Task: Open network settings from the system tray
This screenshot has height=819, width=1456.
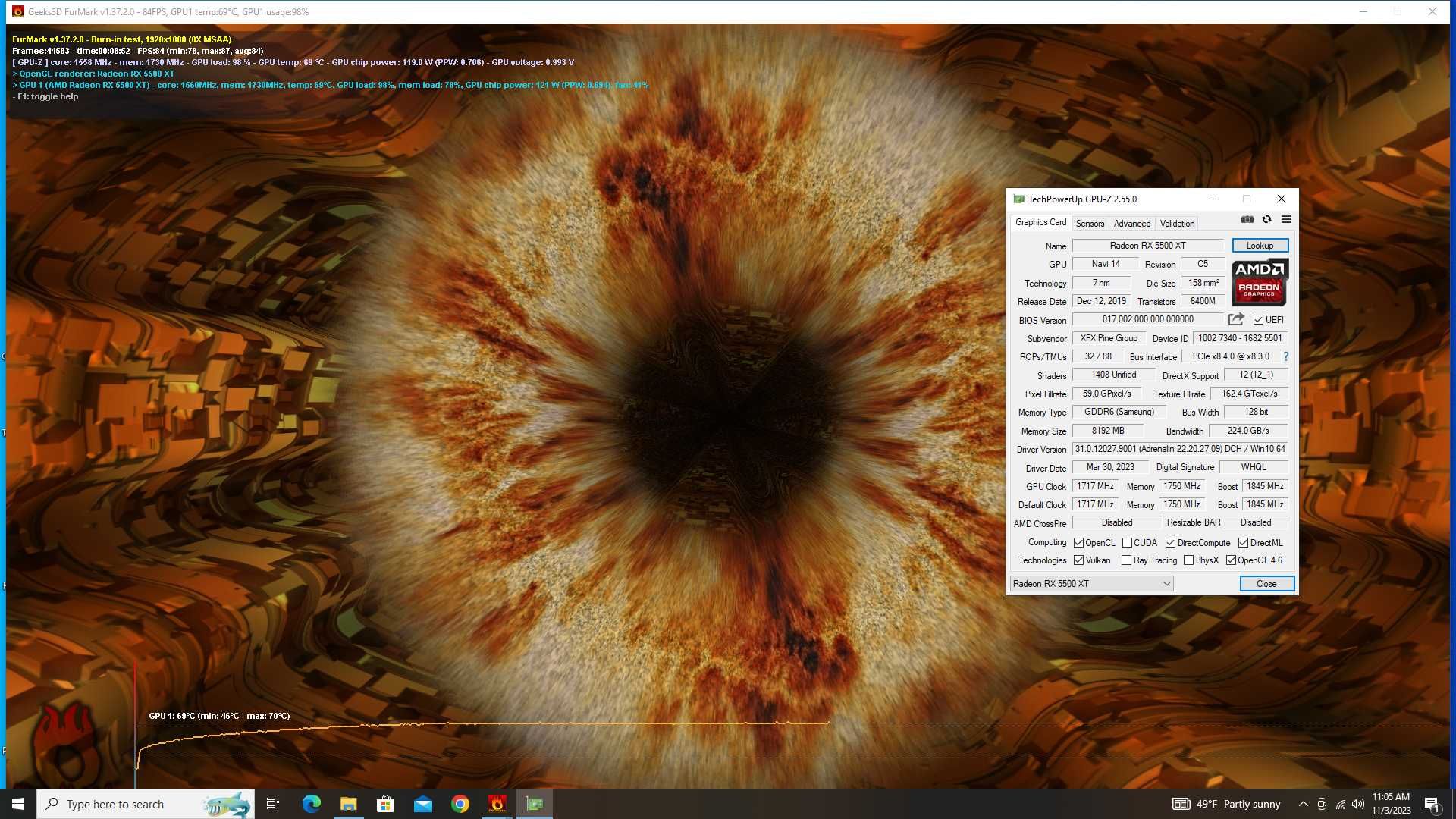Action: 1340,804
